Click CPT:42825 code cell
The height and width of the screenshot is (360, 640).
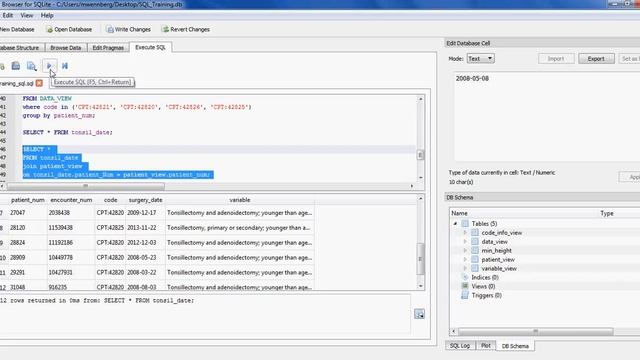click(x=110, y=228)
